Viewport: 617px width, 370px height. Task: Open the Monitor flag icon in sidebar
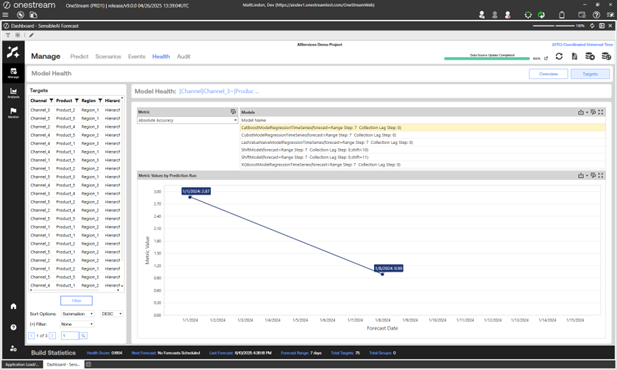pos(13,113)
